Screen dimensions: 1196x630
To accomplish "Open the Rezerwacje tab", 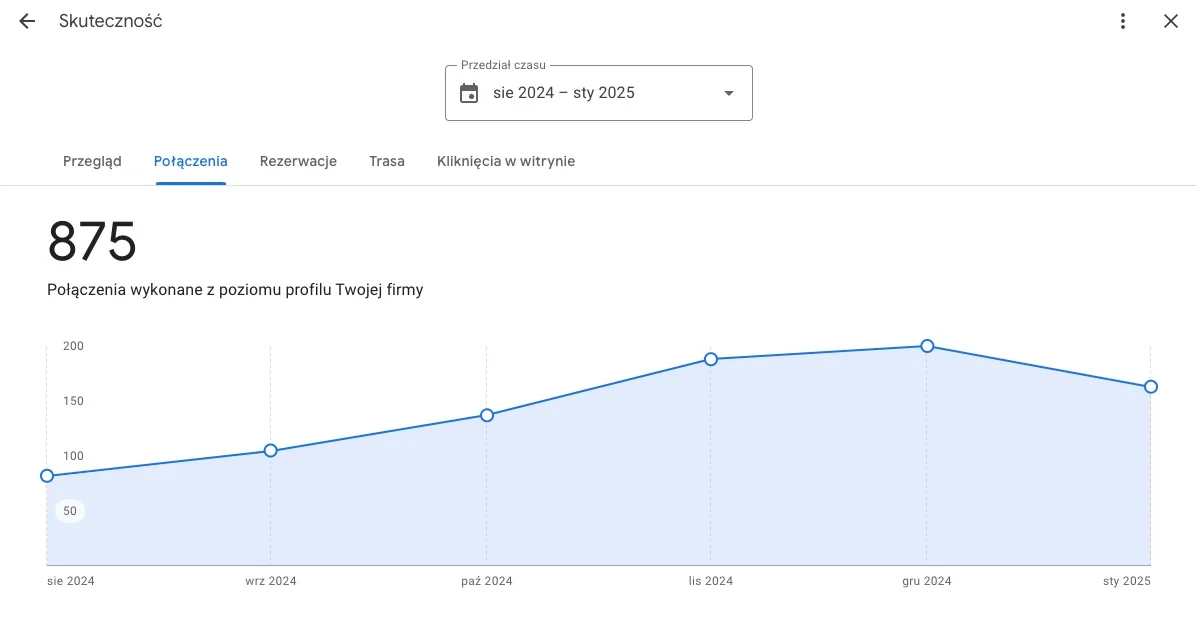I will point(298,161).
